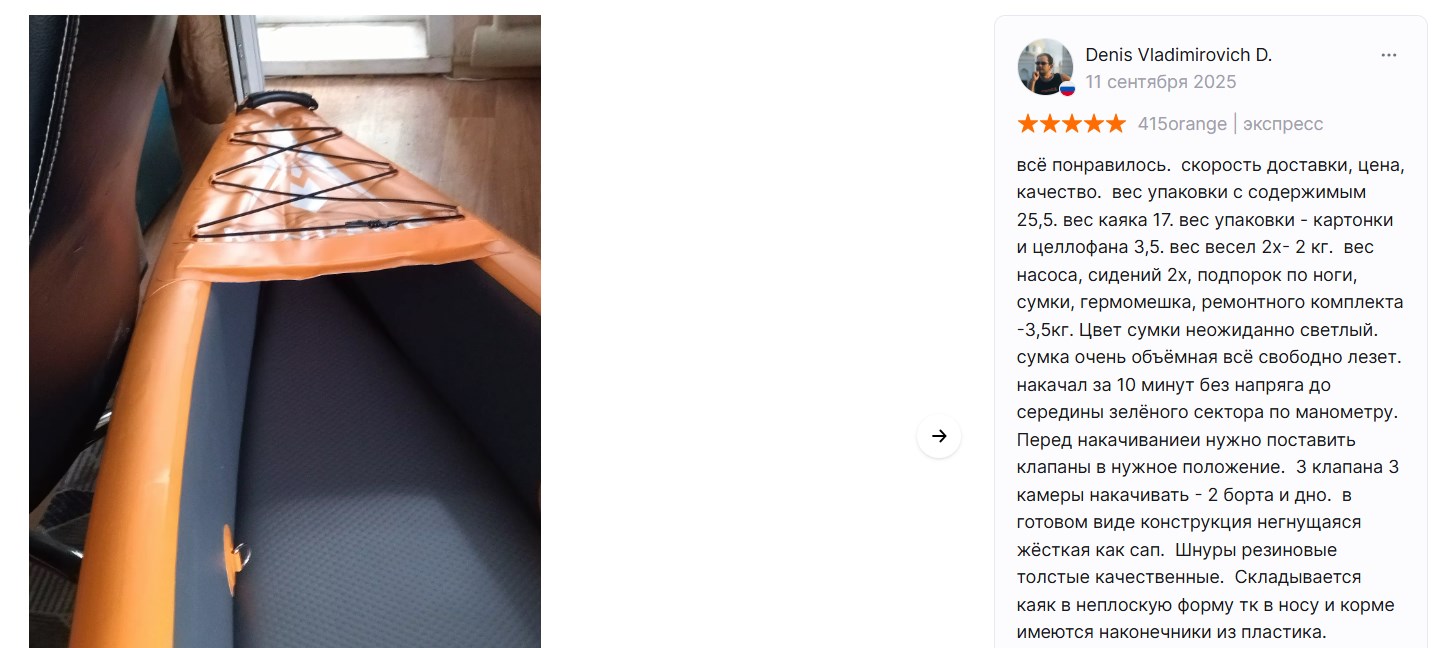Click Denis Vladimirovich's profile avatar
This screenshot has height=648, width=1432.
point(1045,67)
